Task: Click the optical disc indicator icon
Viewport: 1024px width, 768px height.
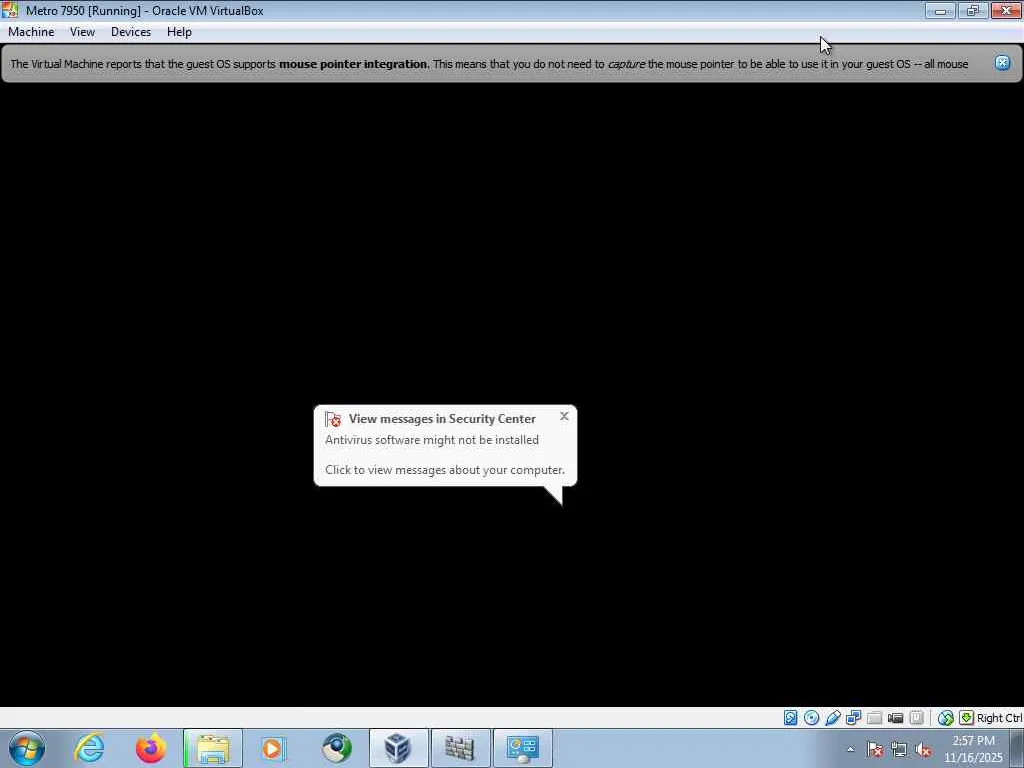Action: [x=811, y=718]
